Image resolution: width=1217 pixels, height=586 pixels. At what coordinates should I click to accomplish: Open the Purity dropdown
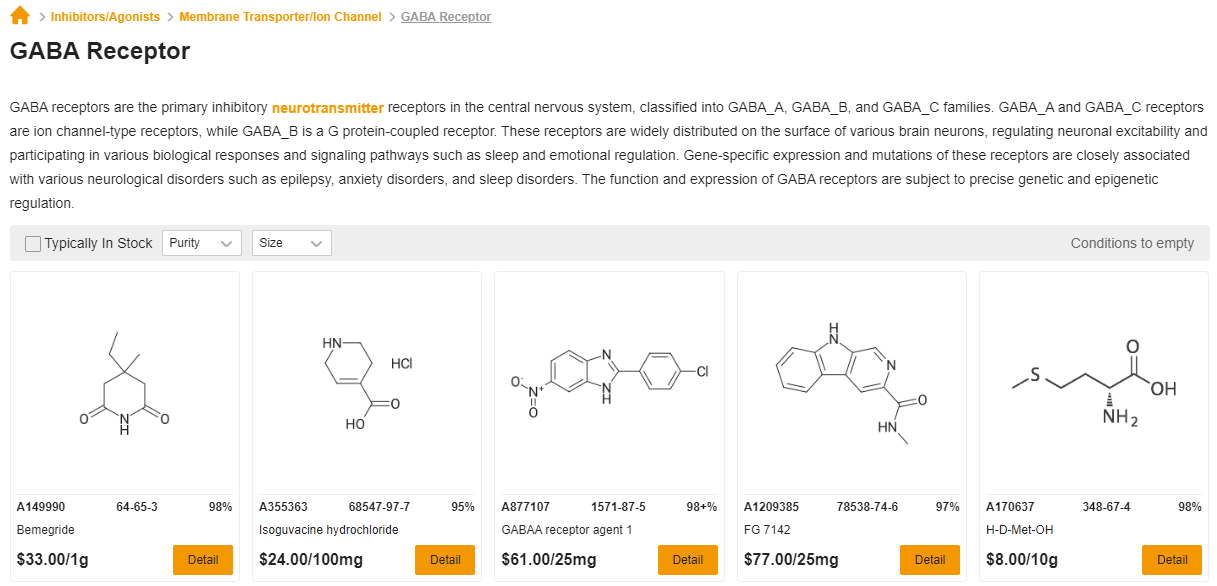click(202, 243)
